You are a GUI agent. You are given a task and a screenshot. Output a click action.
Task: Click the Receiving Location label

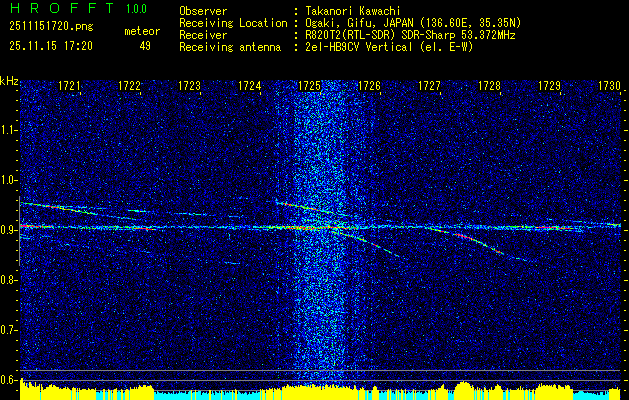(233, 23)
